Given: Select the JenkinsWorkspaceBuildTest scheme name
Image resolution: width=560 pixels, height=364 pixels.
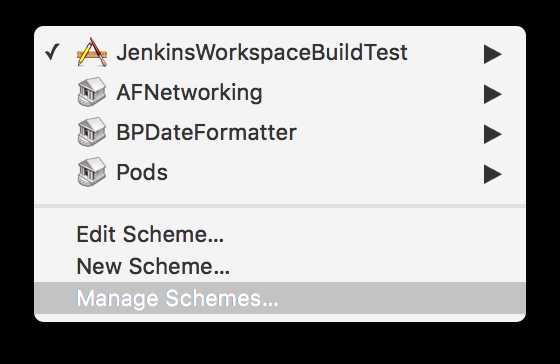Looking at the screenshot, I should click(x=262, y=53).
